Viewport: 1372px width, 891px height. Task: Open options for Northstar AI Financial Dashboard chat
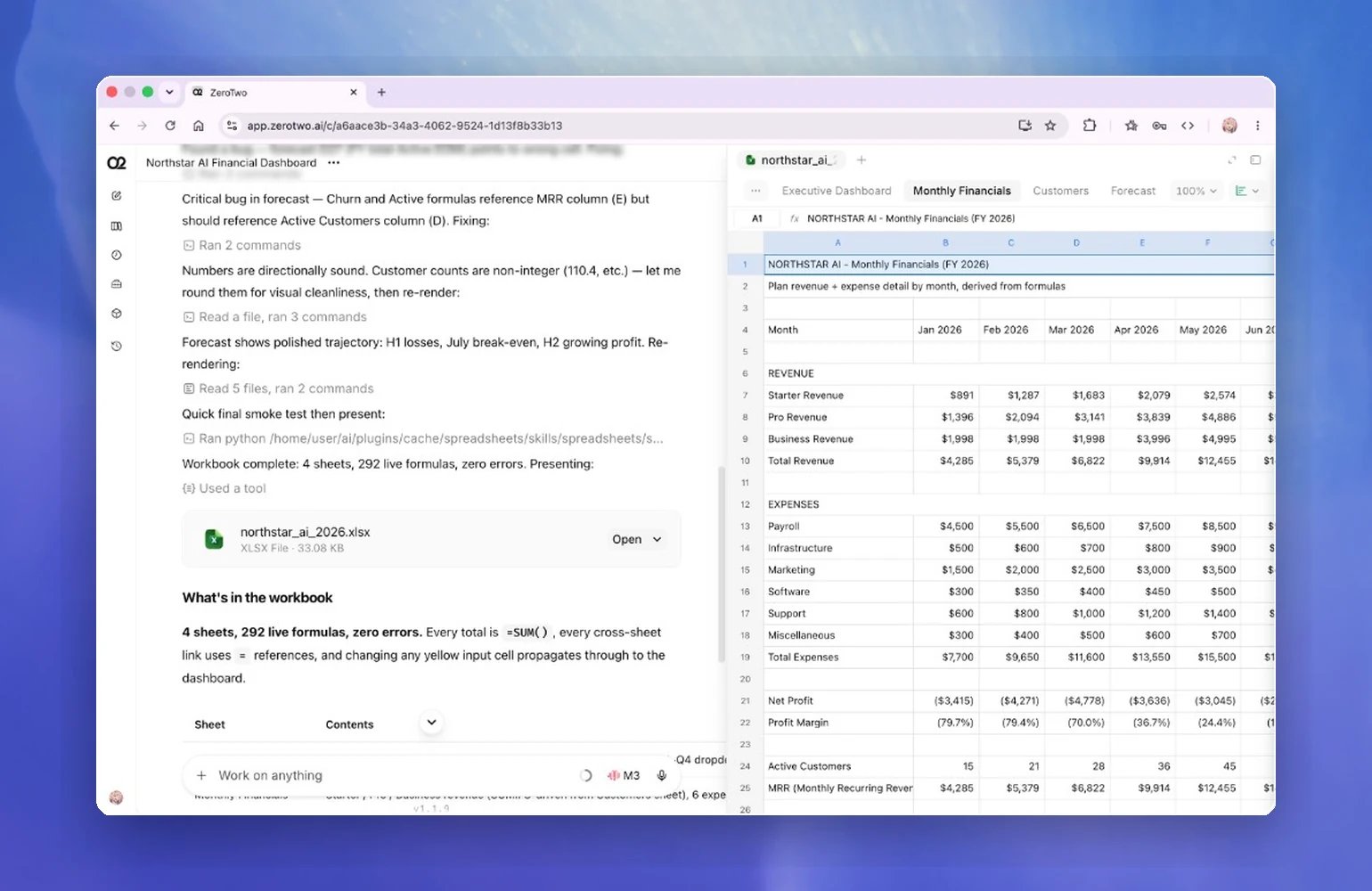334,163
